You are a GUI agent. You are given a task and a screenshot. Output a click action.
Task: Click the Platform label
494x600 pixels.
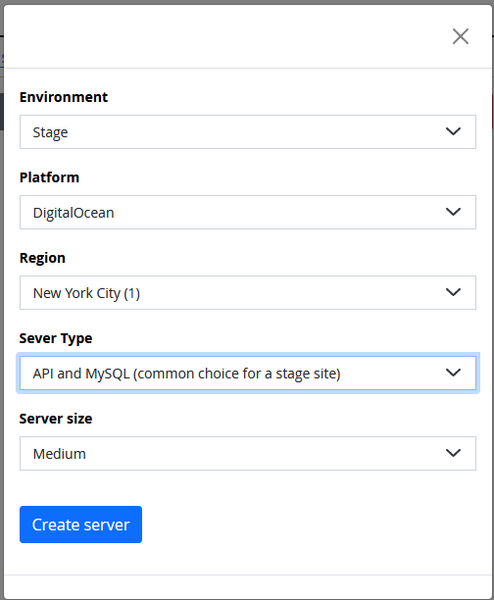click(49, 178)
